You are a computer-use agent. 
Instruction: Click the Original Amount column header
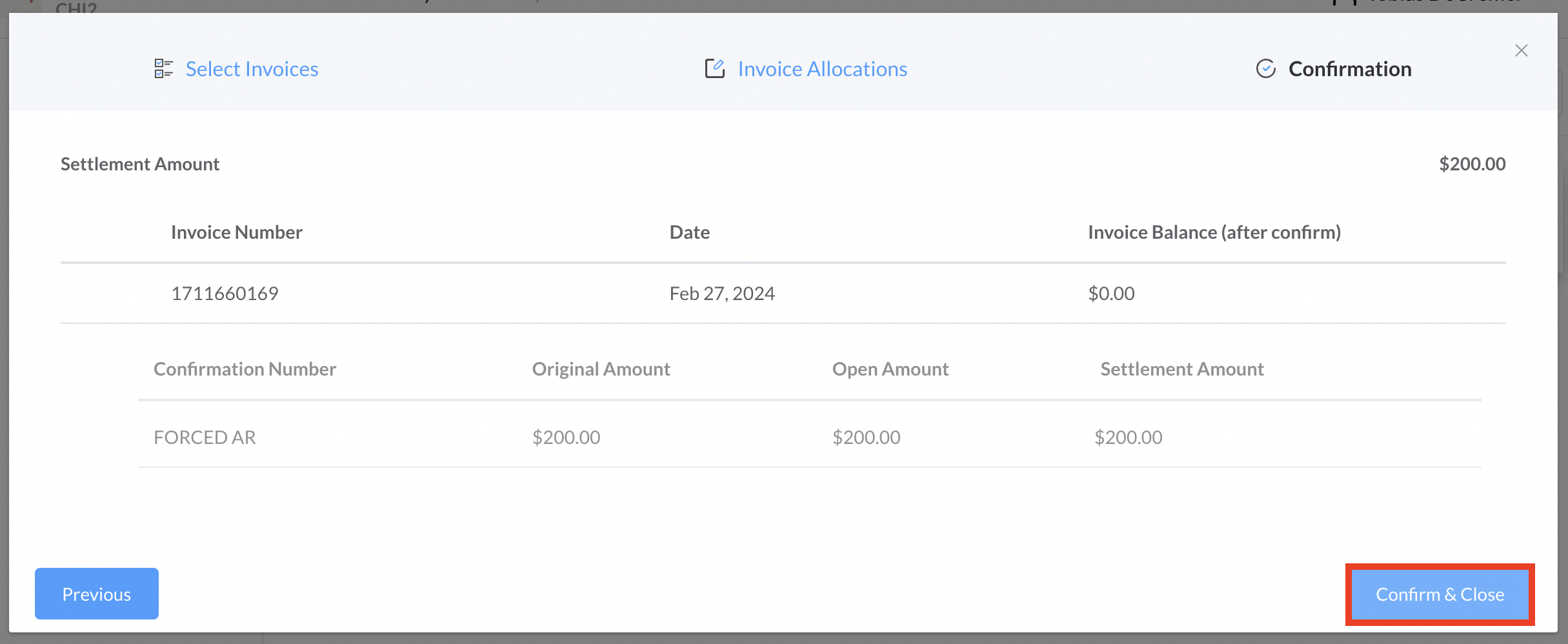601,369
